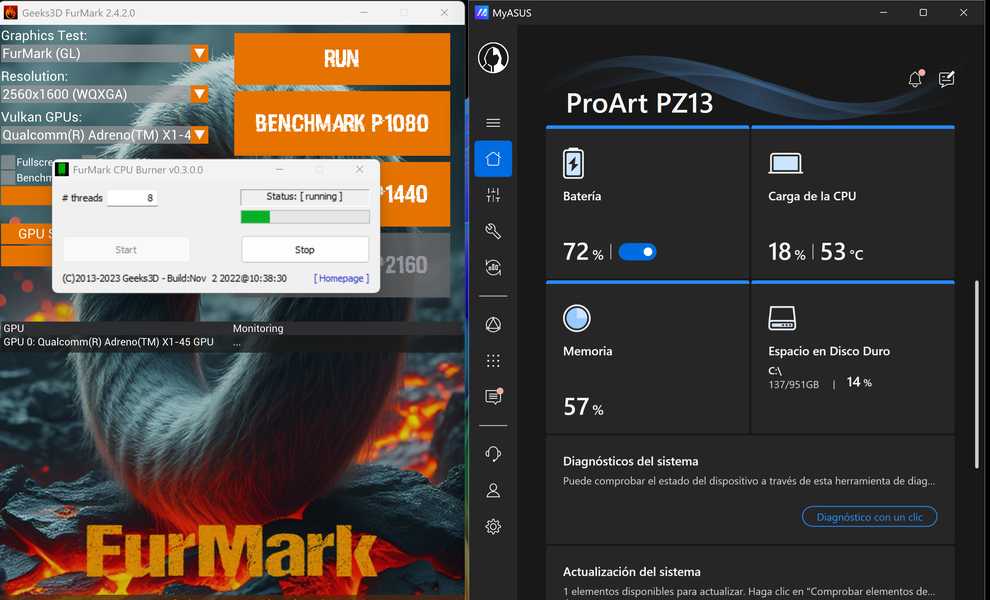Viewport: 990px width, 600px height.
Task: Click the GPU column header in FurMark
Action: pos(14,328)
